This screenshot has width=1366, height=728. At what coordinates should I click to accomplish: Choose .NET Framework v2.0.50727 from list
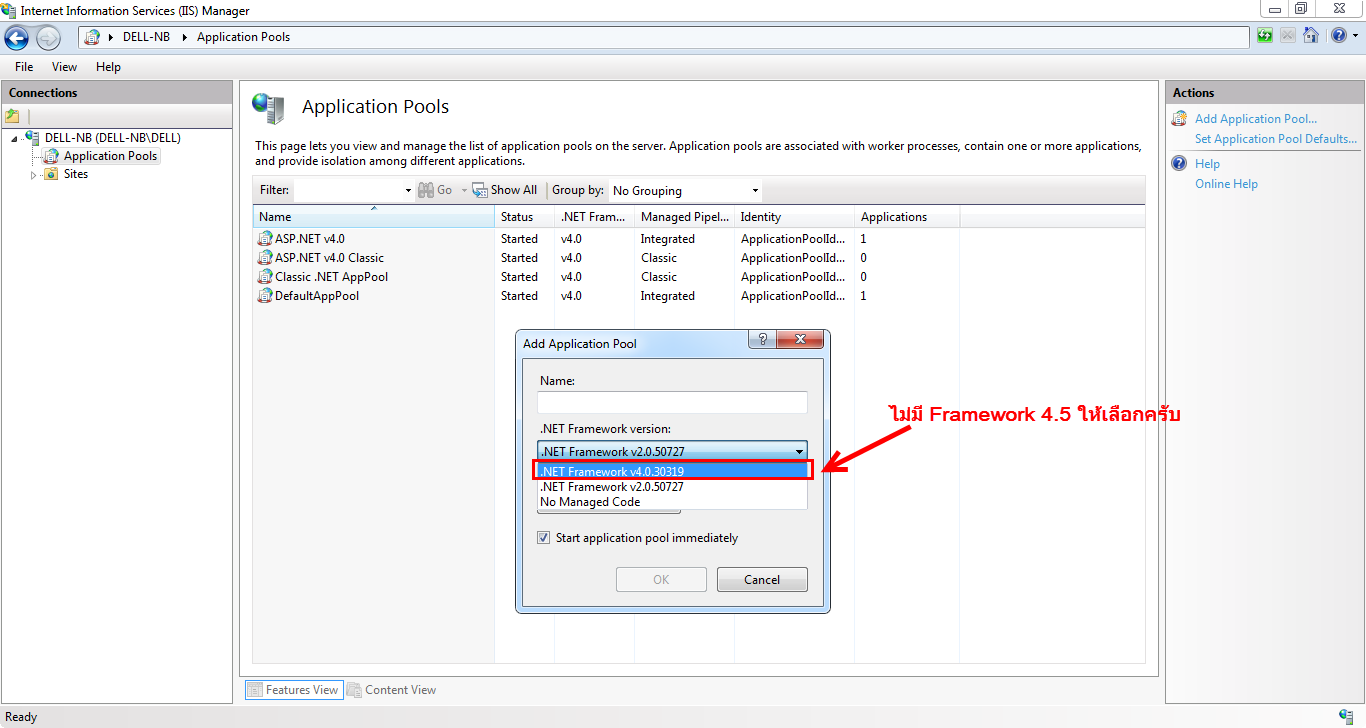click(x=672, y=487)
